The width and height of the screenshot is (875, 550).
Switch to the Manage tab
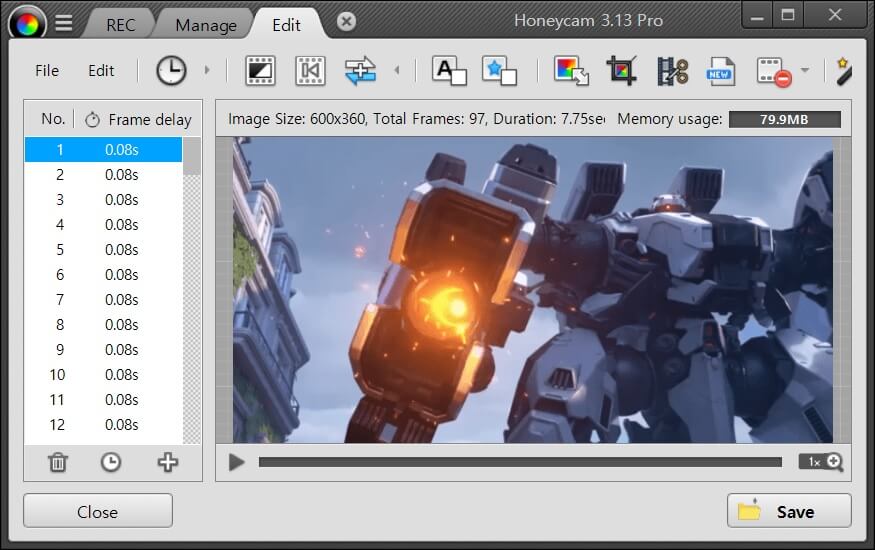[x=206, y=25]
